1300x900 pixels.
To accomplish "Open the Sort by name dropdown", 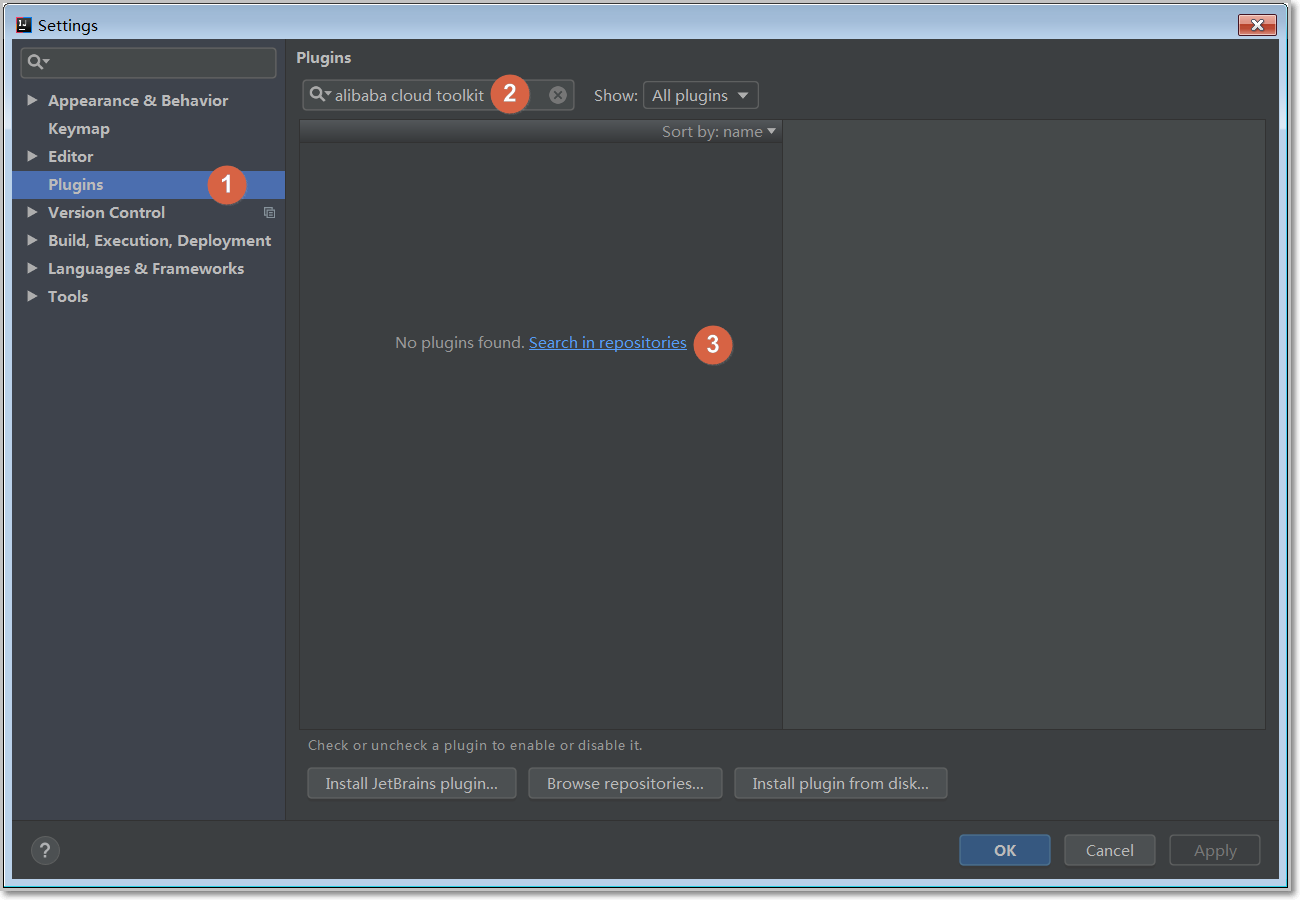I will pos(718,132).
